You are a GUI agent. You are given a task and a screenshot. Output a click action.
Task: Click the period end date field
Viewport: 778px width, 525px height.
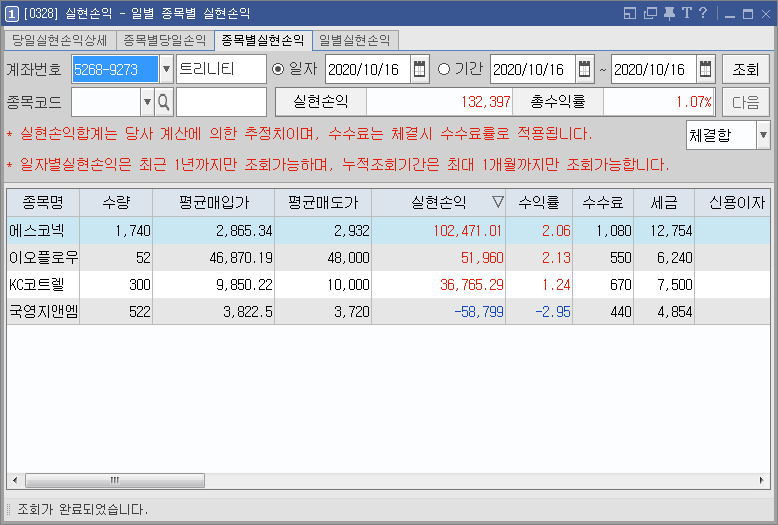(x=654, y=69)
